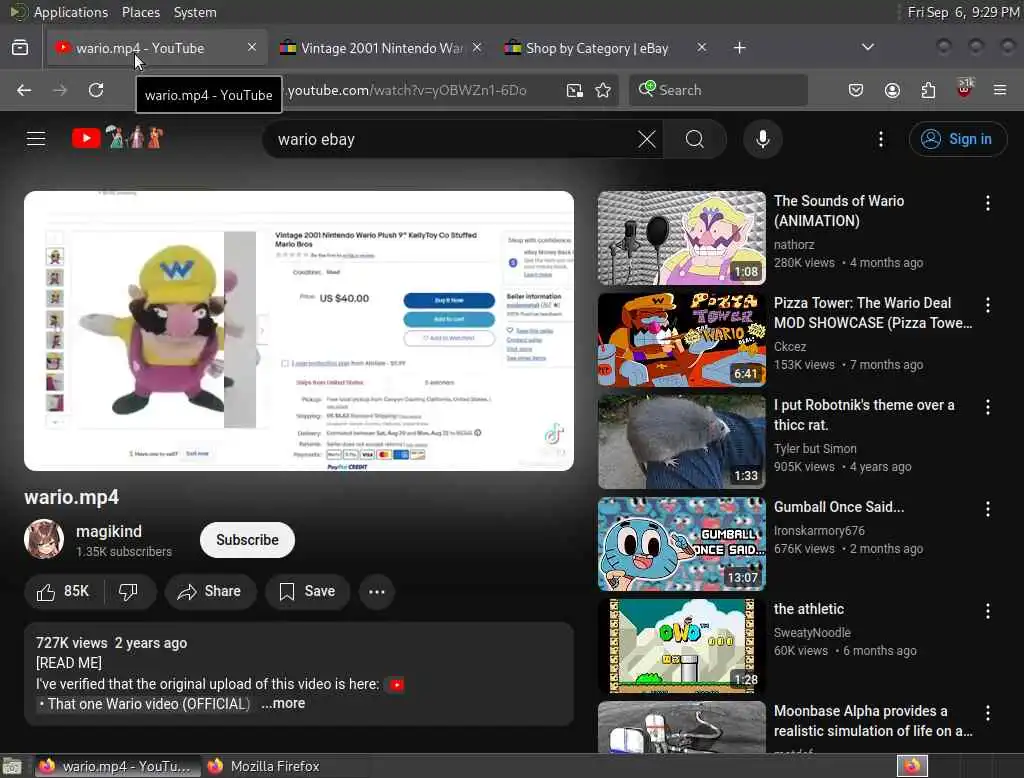
Task: Go to YouTube home via logo
Action: [118, 138]
